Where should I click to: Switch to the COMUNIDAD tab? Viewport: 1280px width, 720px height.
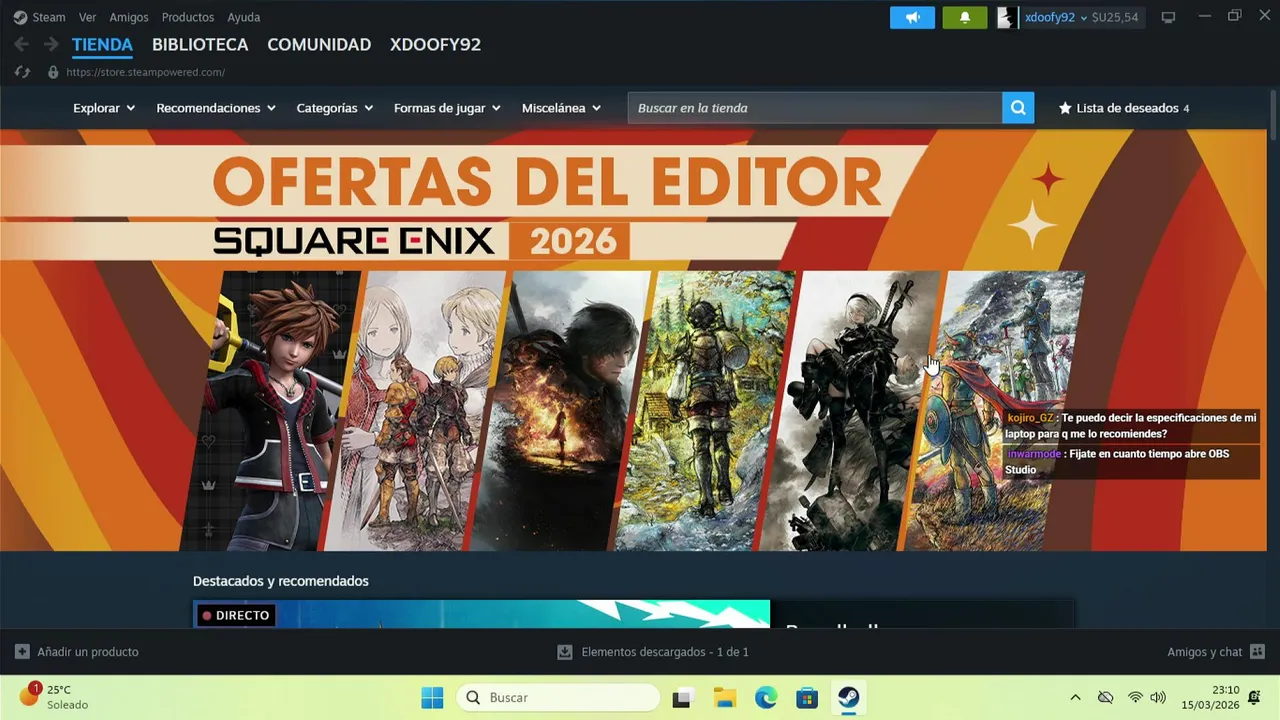coord(319,45)
